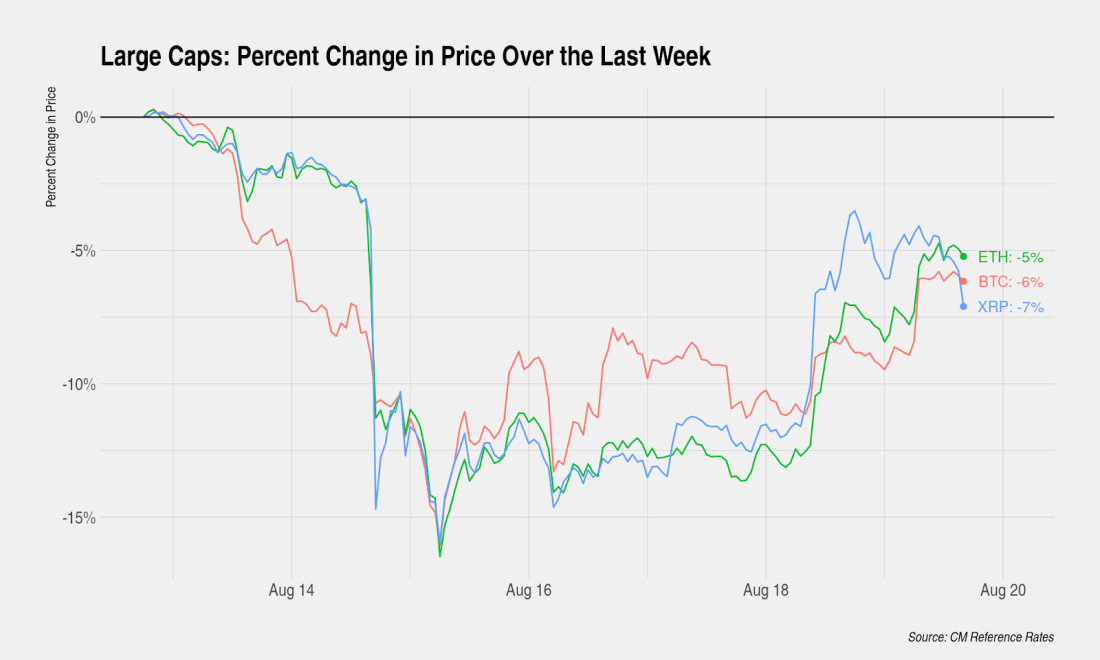Click the vertical 'Percent Change in Price' axis title
This screenshot has width=1100, height=660.
(x=51, y=146)
